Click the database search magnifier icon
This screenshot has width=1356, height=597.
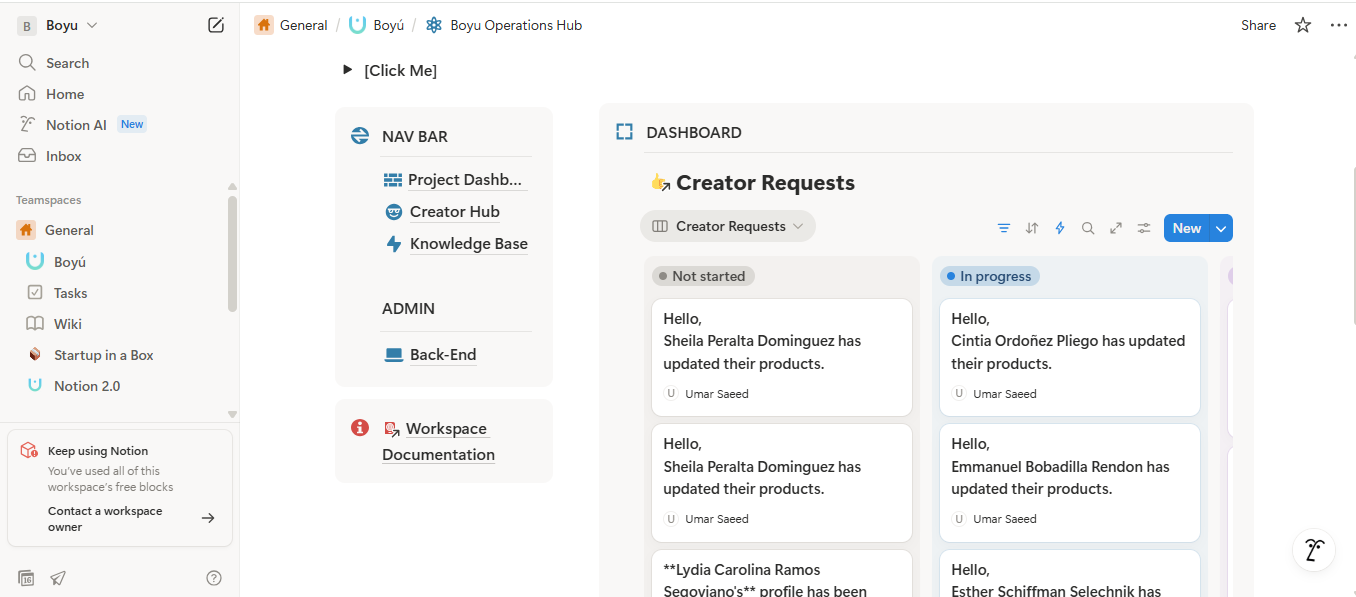[x=1088, y=228]
